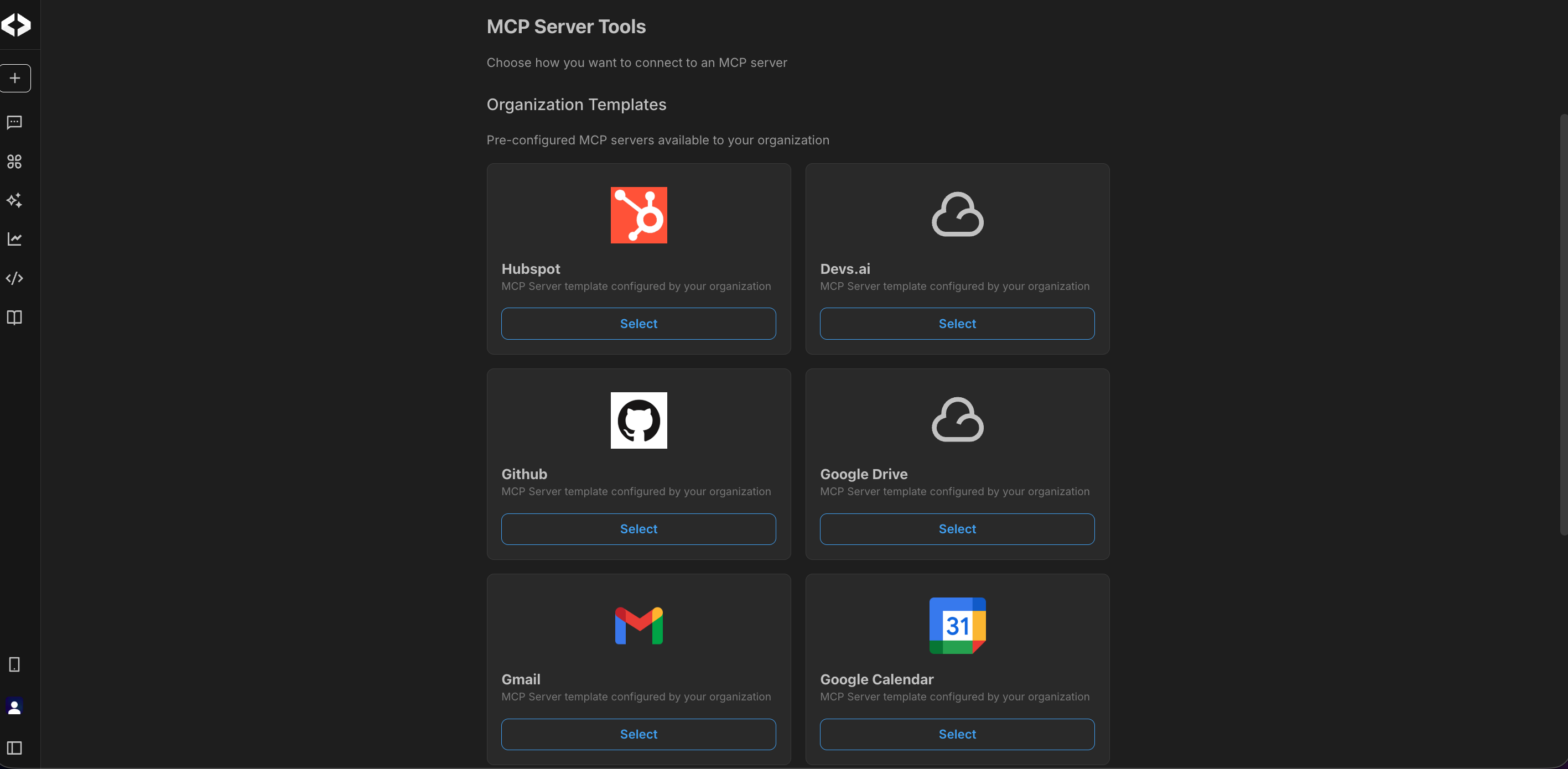
Task: Click the building organization sidebar icon
Action: (x=14, y=664)
